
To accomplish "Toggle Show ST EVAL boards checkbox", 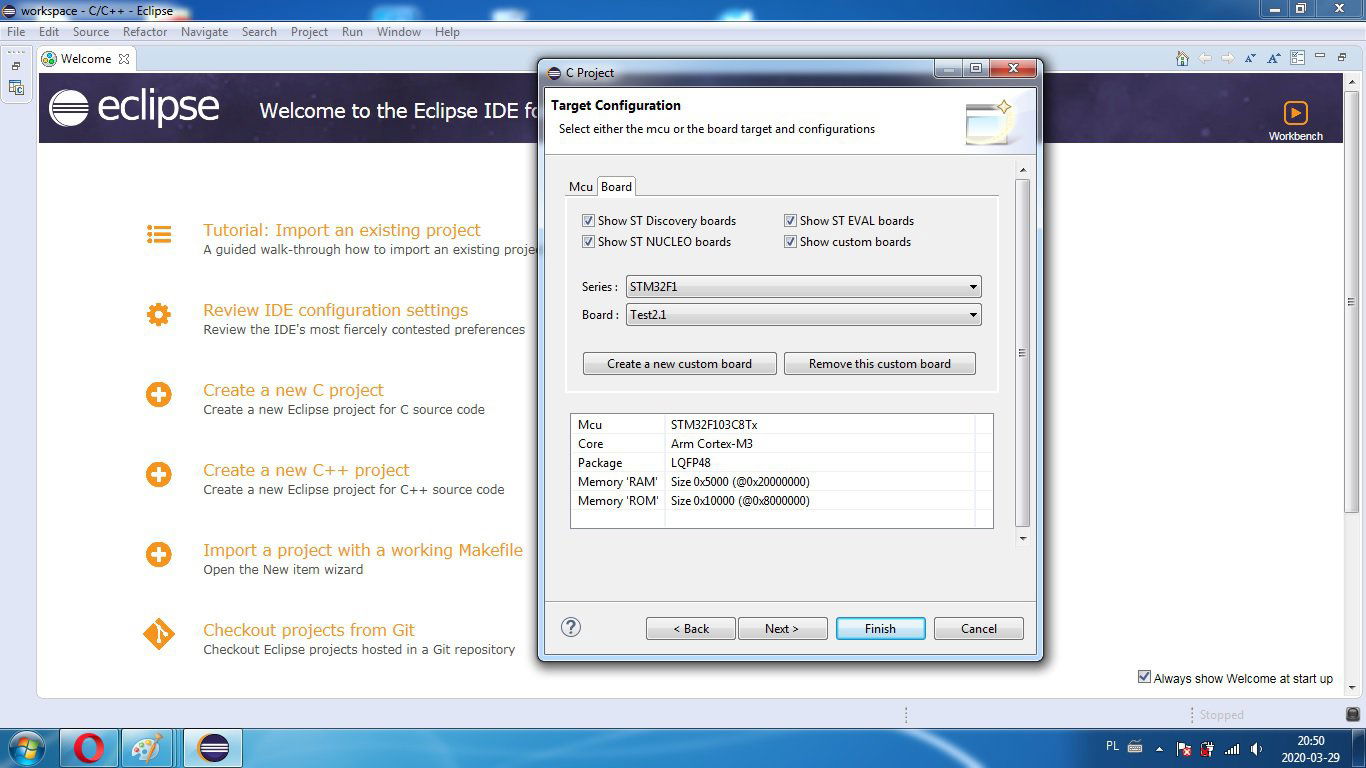I will pos(790,220).
